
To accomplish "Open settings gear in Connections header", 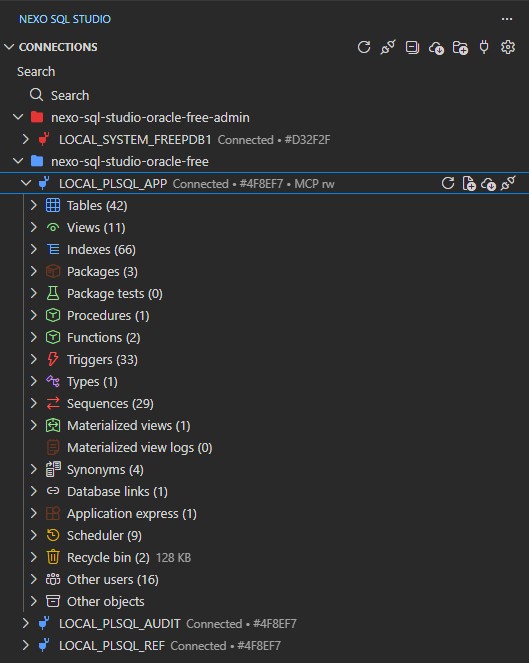I will pos(508,47).
